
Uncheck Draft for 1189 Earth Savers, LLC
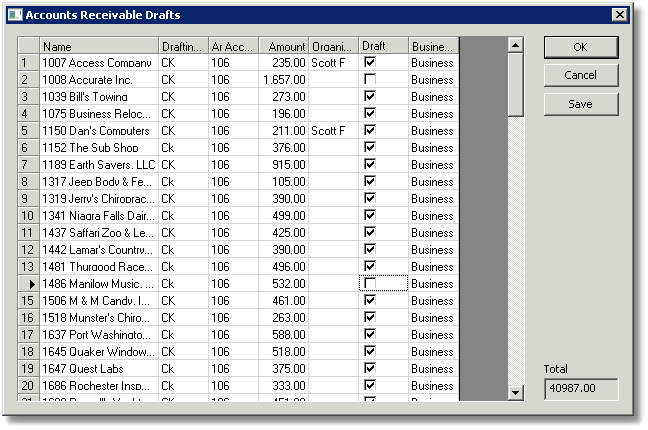coord(370,165)
